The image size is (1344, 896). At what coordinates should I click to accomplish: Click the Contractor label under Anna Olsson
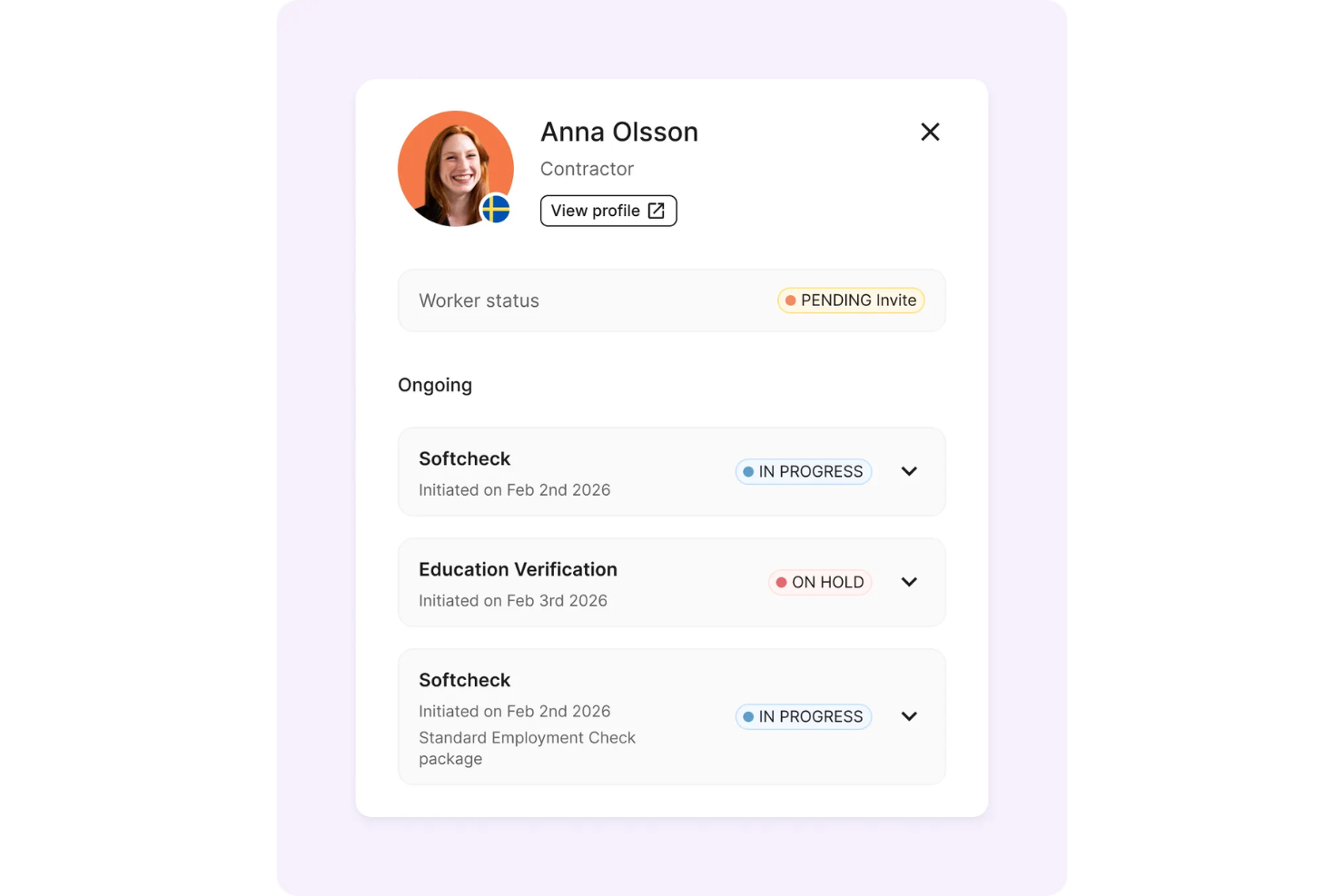pyautogui.click(x=587, y=169)
